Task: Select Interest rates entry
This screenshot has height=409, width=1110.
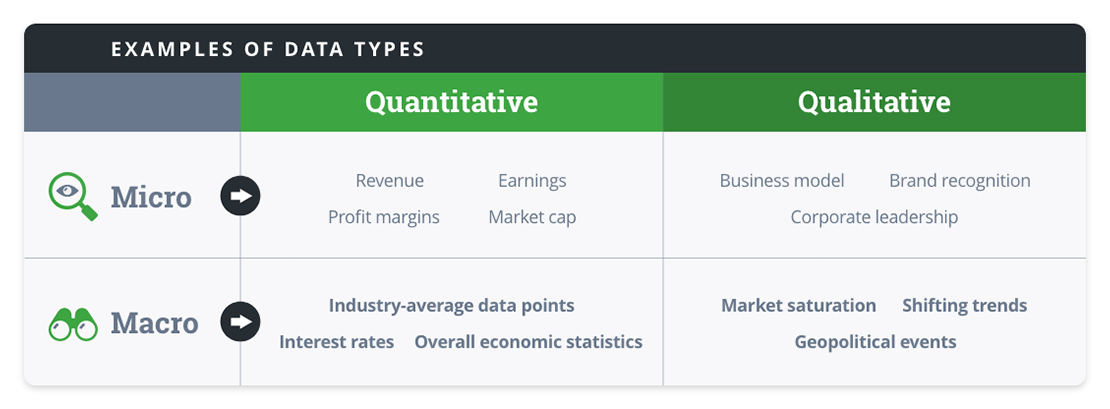Action: tap(336, 342)
